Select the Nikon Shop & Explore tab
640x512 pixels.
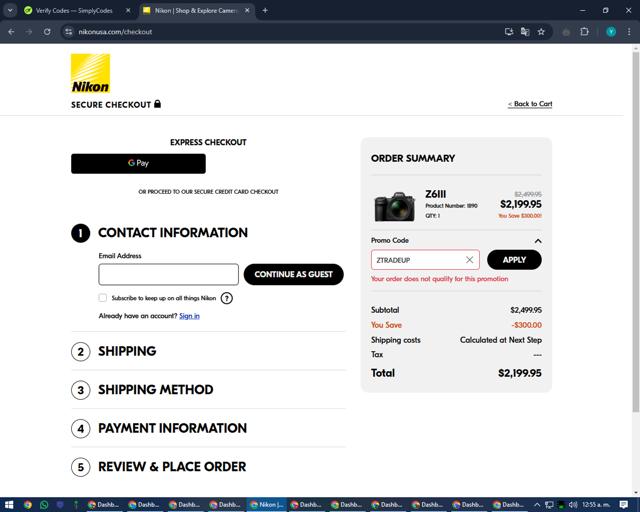click(x=197, y=10)
